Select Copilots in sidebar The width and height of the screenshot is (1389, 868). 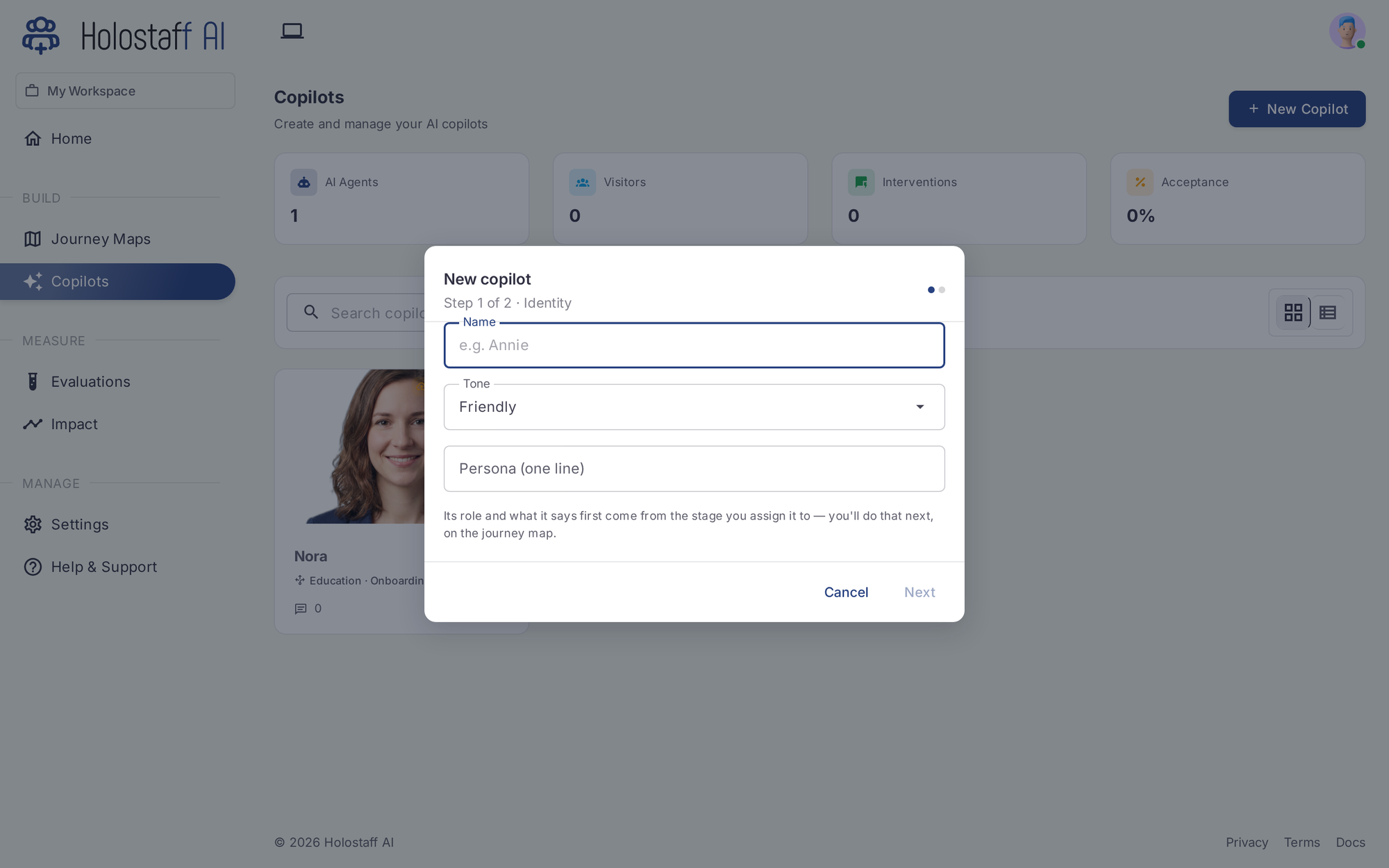(x=117, y=281)
